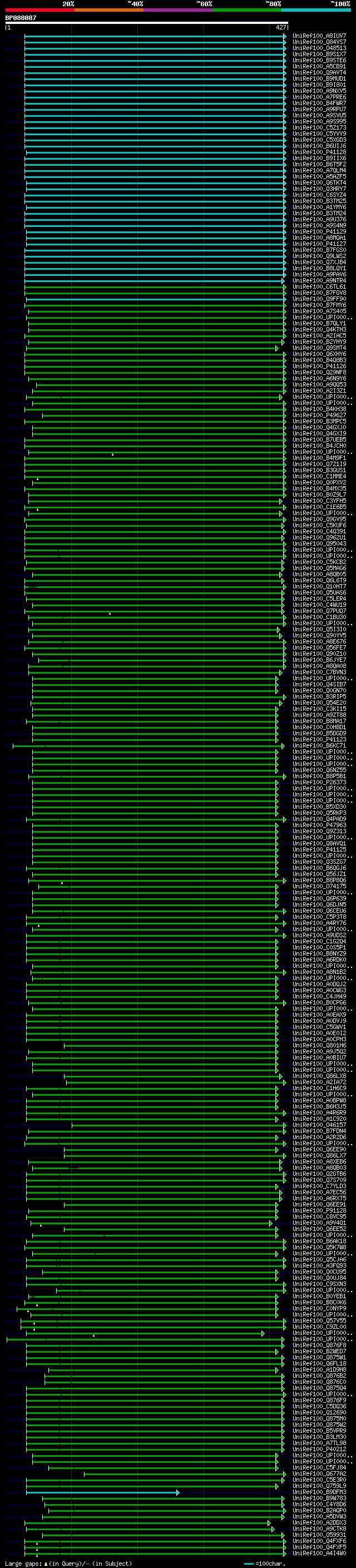Open hit UniRef100_Q84VS7
The image size is (356, 1568).
tap(319, 42)
